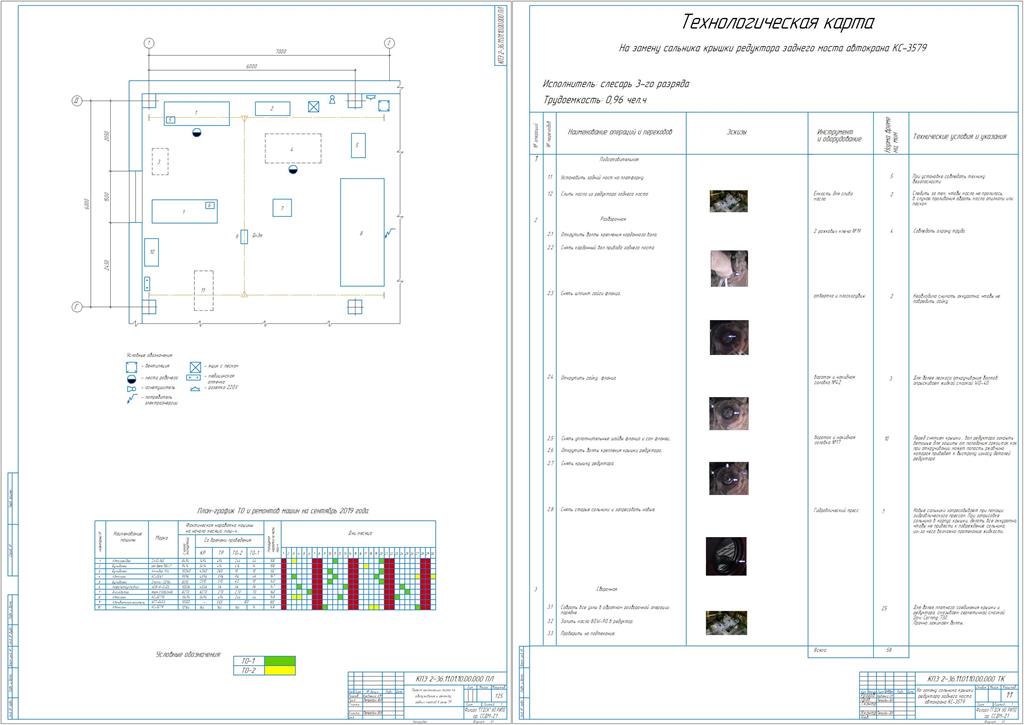Click the fire extinguisher symbol on the floor plan
The height and width of the screenshot is (725, 1024).
click(x=332, y=99)
